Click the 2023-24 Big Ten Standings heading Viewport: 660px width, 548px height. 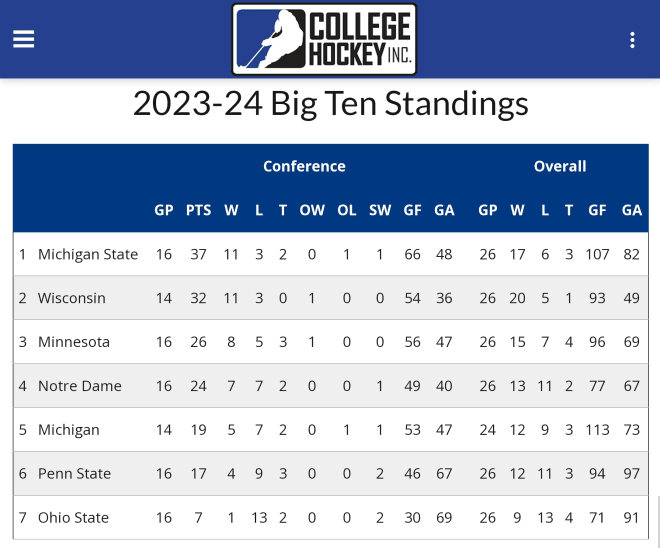pos(330,104)
